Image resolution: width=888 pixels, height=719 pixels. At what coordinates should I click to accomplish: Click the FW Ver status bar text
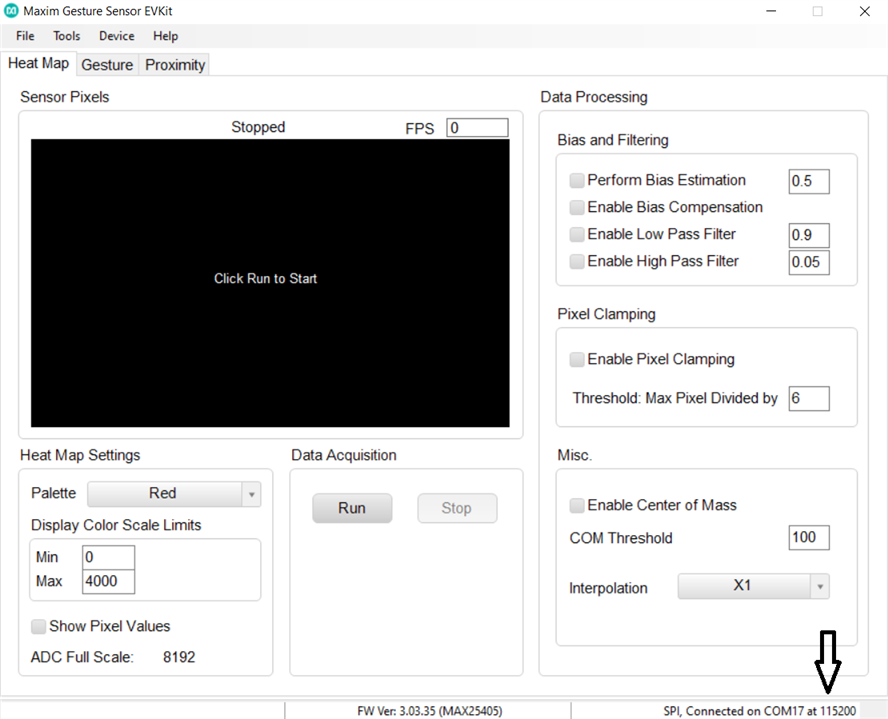tap(429, 711)
